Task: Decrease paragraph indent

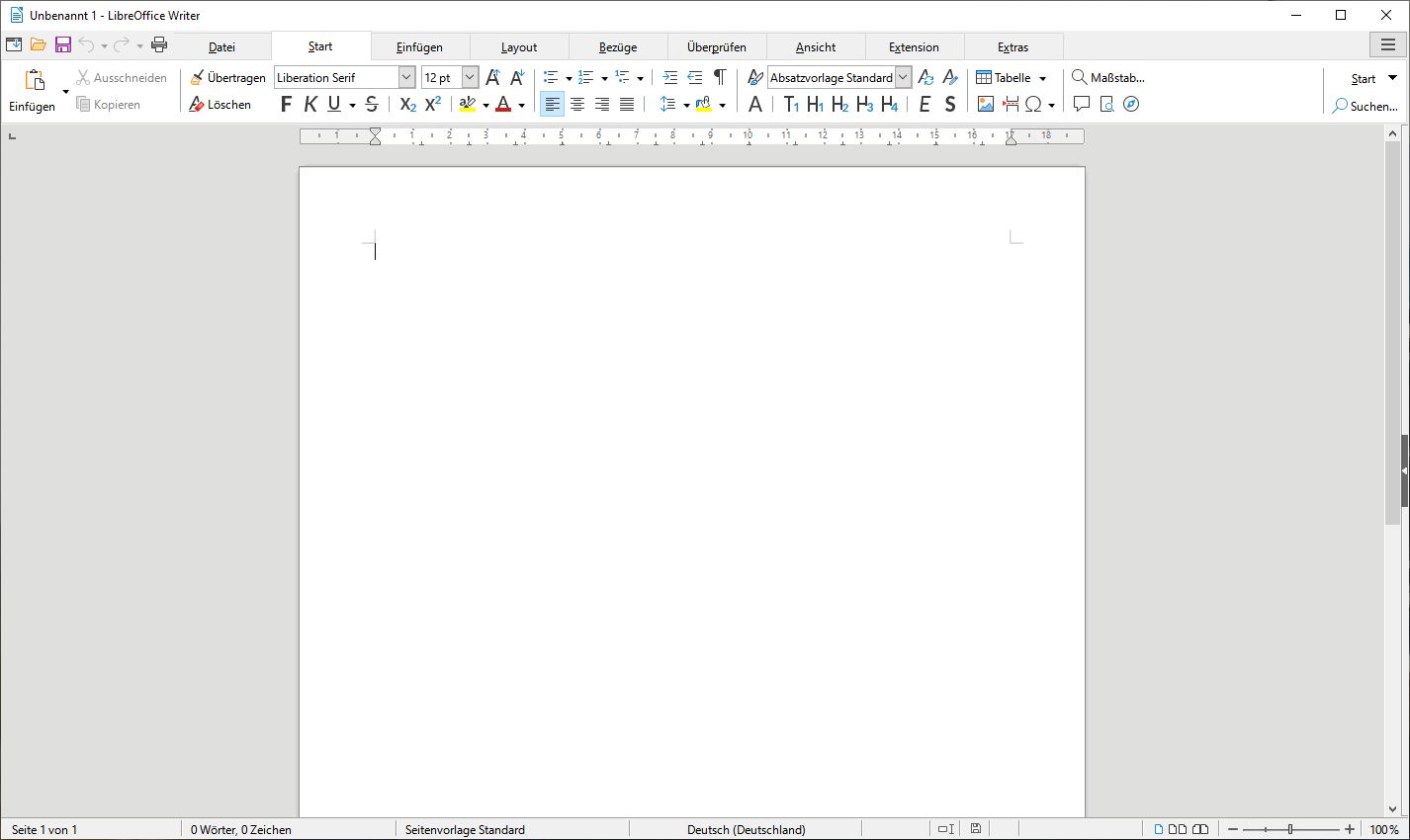Action: tap(695, 77)
